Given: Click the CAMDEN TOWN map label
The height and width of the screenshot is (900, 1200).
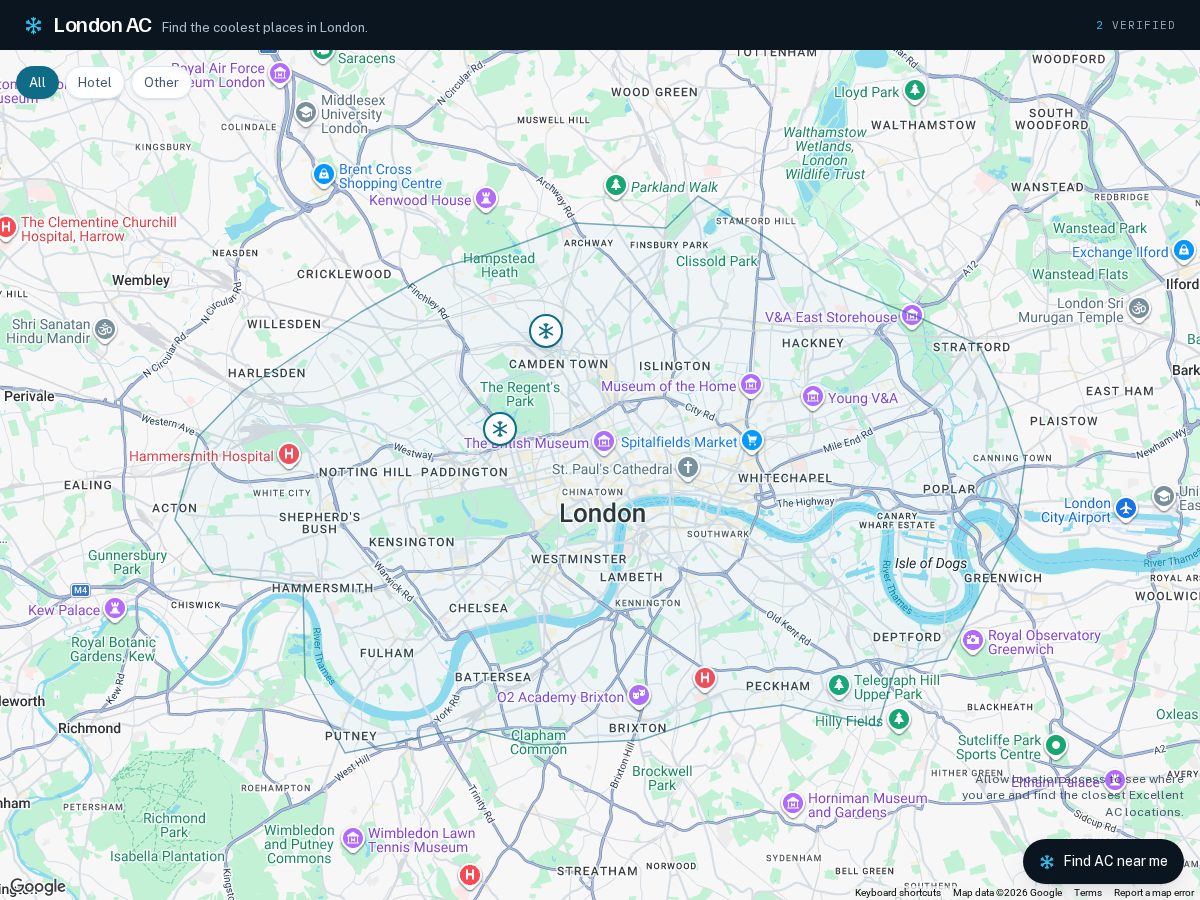Looking at the screenshot, I should click(x=559, y=364).
